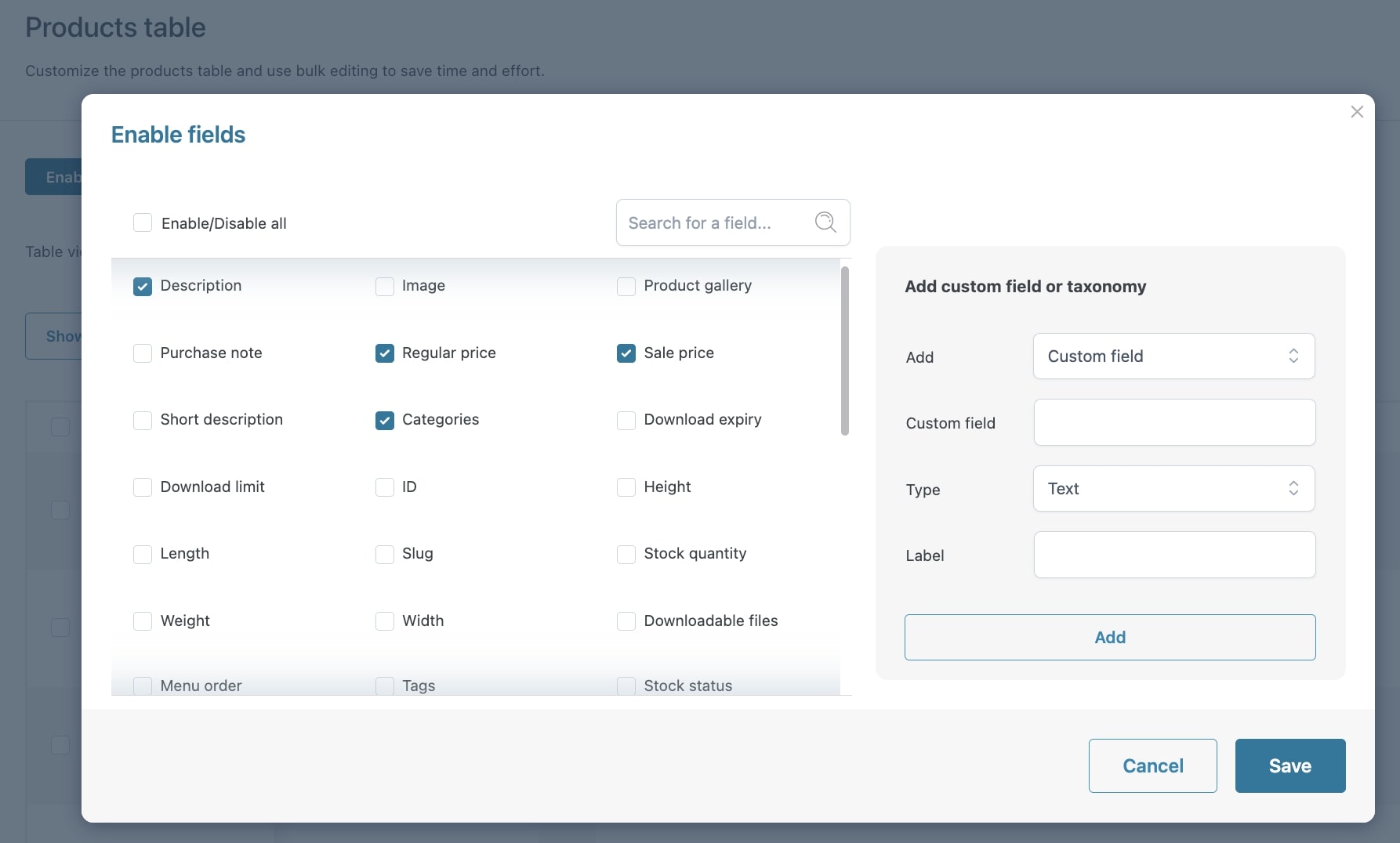Enable the Downloadable files field
This screenshot has height=843, width=1400.
626,621
